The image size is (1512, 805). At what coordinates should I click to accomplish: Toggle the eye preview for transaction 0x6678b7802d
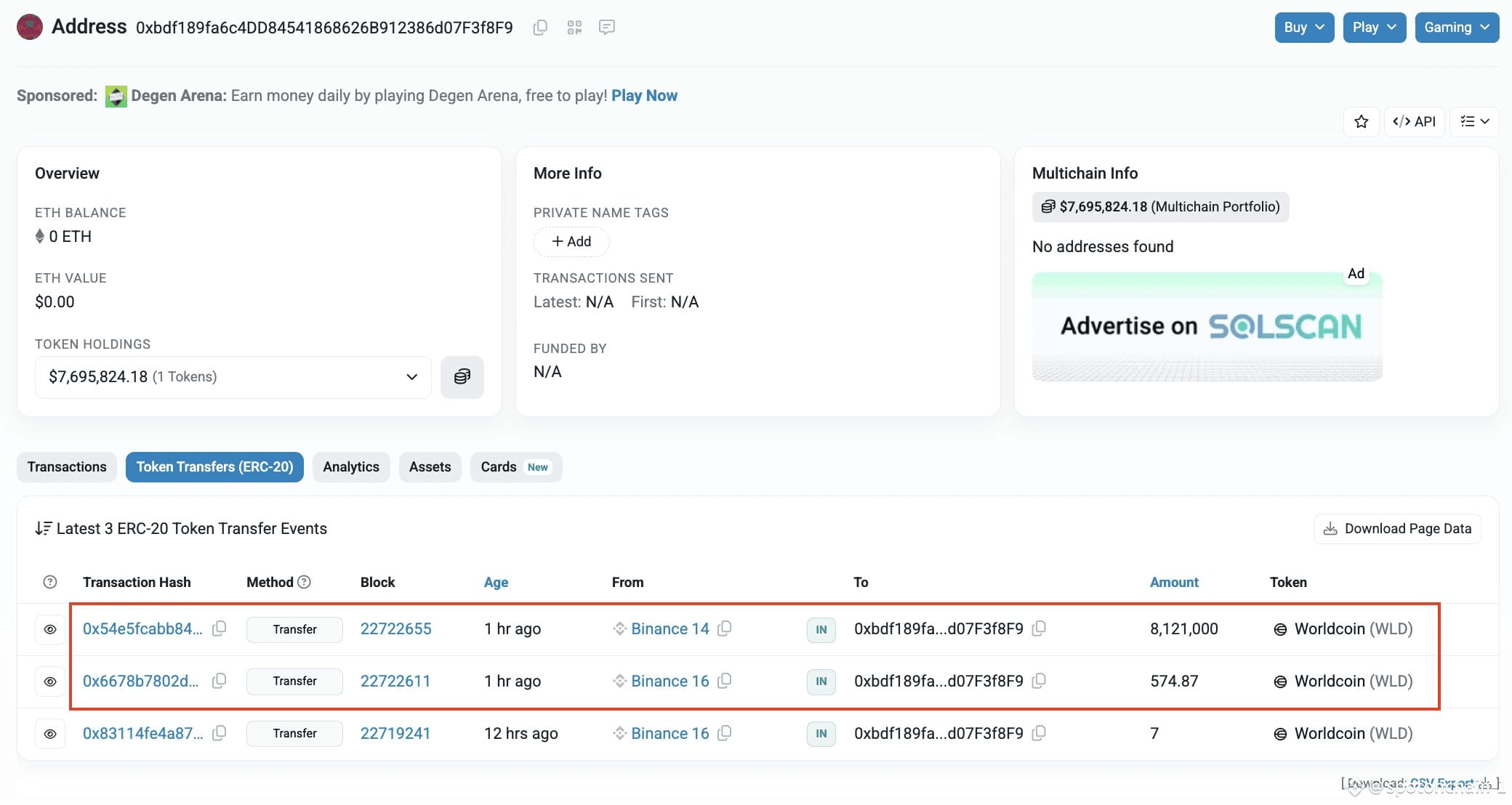coord(50,681)
